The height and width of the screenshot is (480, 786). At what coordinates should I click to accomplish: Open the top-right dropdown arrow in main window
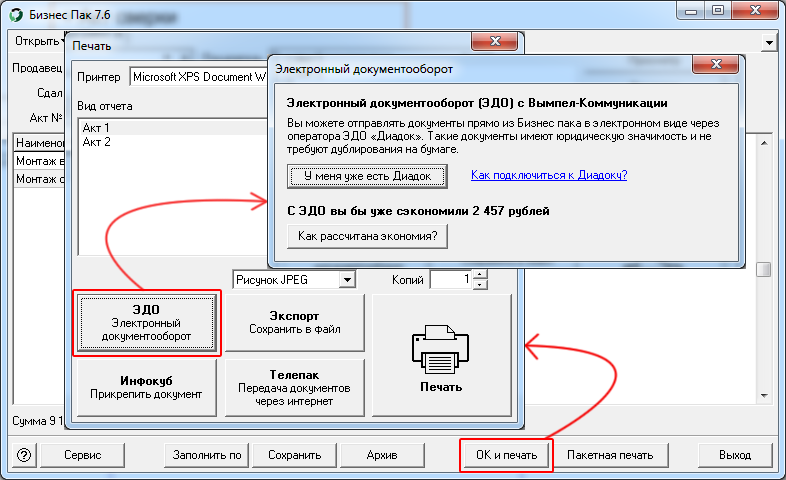point(769,43)
